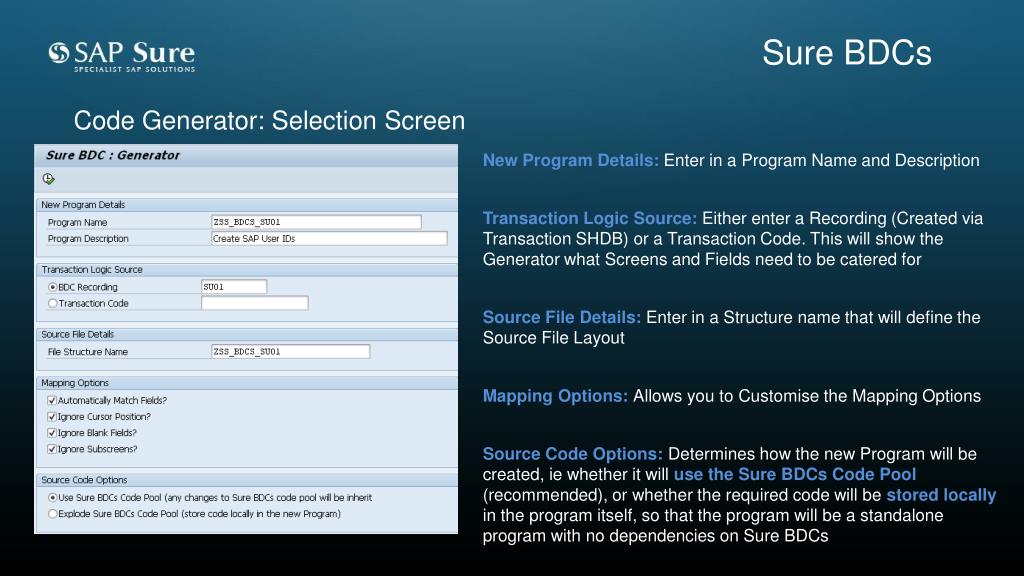Click the Program Name input field
The image size is (1024, 576).
tap(316, 222)
